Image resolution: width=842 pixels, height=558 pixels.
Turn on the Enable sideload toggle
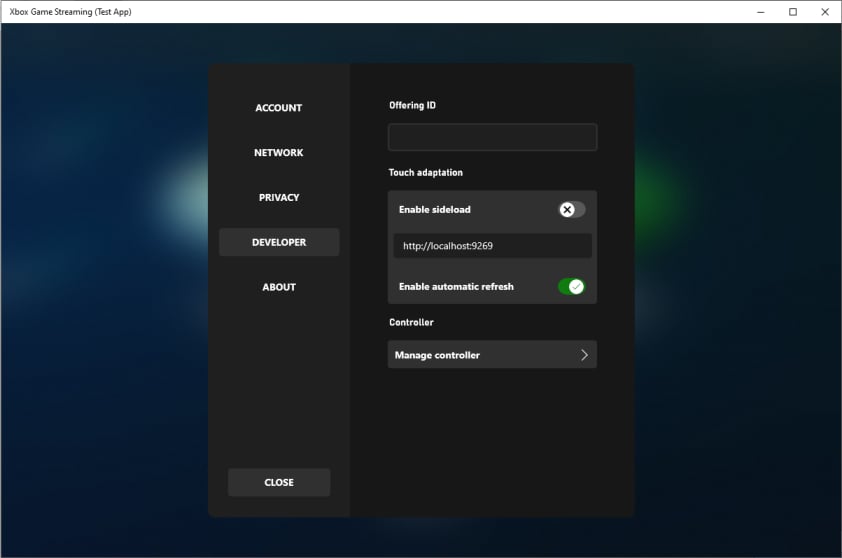(x=572, y=209)
